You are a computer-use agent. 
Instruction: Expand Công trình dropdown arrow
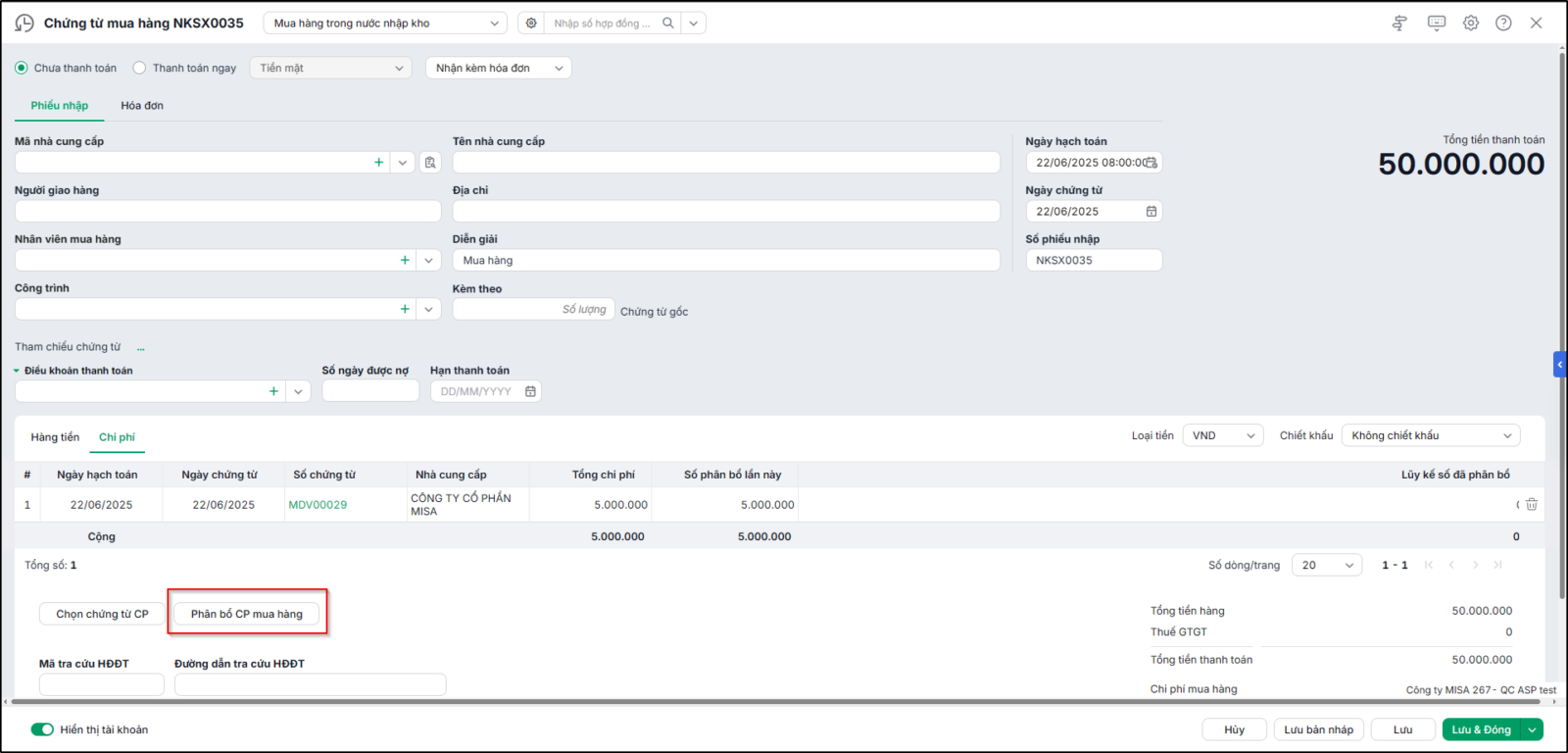pos(428,309)
